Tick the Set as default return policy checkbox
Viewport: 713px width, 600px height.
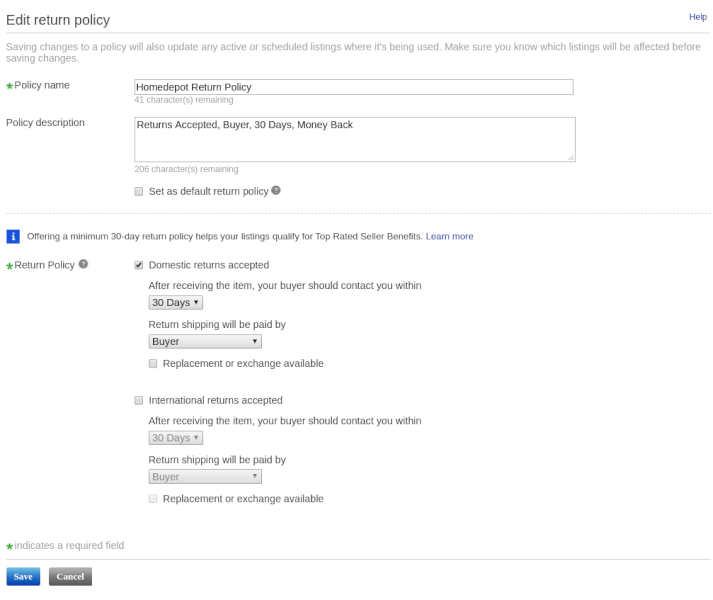(139, 192)
